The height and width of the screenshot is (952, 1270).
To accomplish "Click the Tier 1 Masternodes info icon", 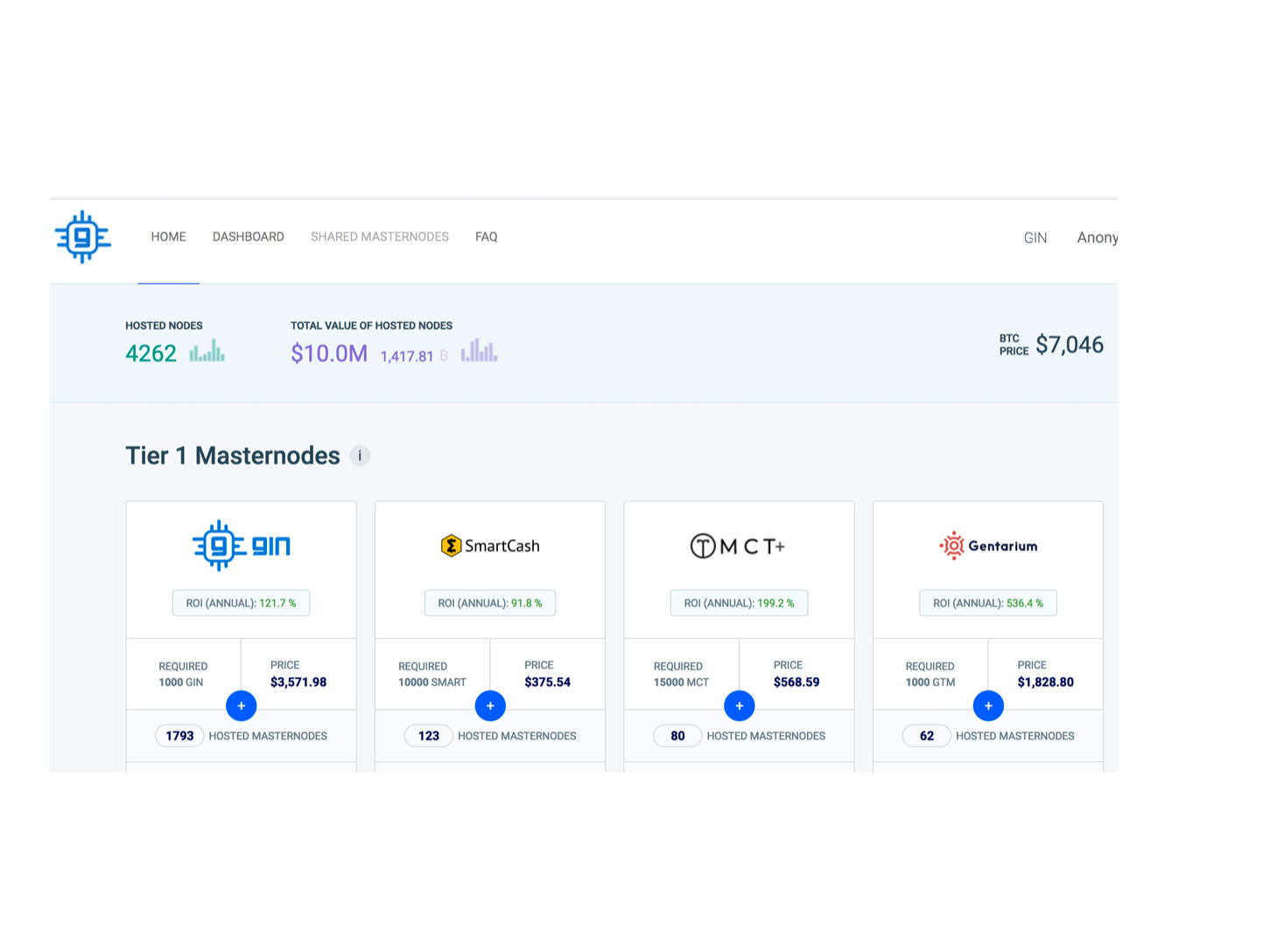I will click(360, 456).
